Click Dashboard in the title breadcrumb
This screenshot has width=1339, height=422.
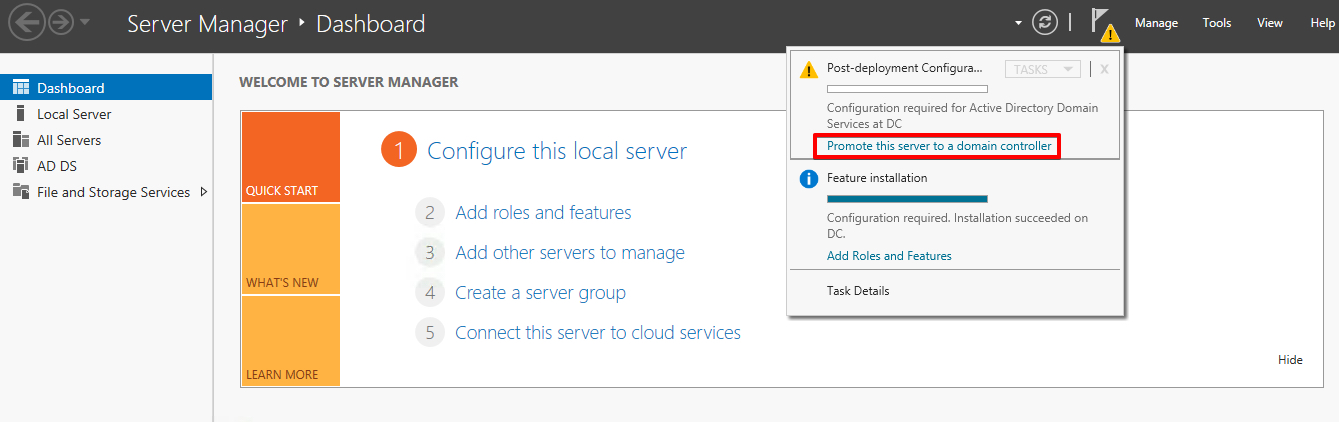click(370, 23)
